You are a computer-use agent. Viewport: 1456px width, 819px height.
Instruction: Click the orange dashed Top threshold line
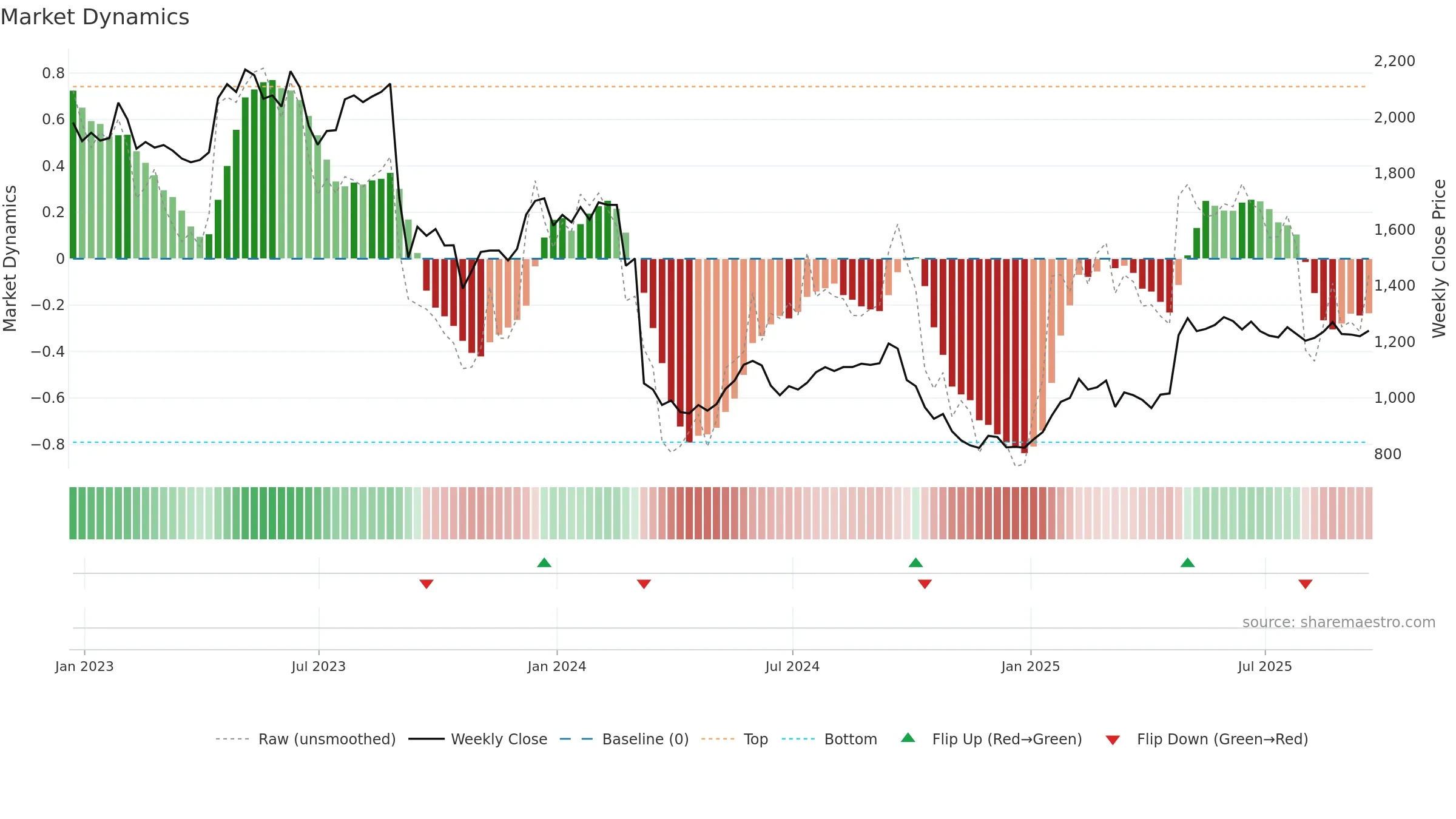(x=720, y=87)
